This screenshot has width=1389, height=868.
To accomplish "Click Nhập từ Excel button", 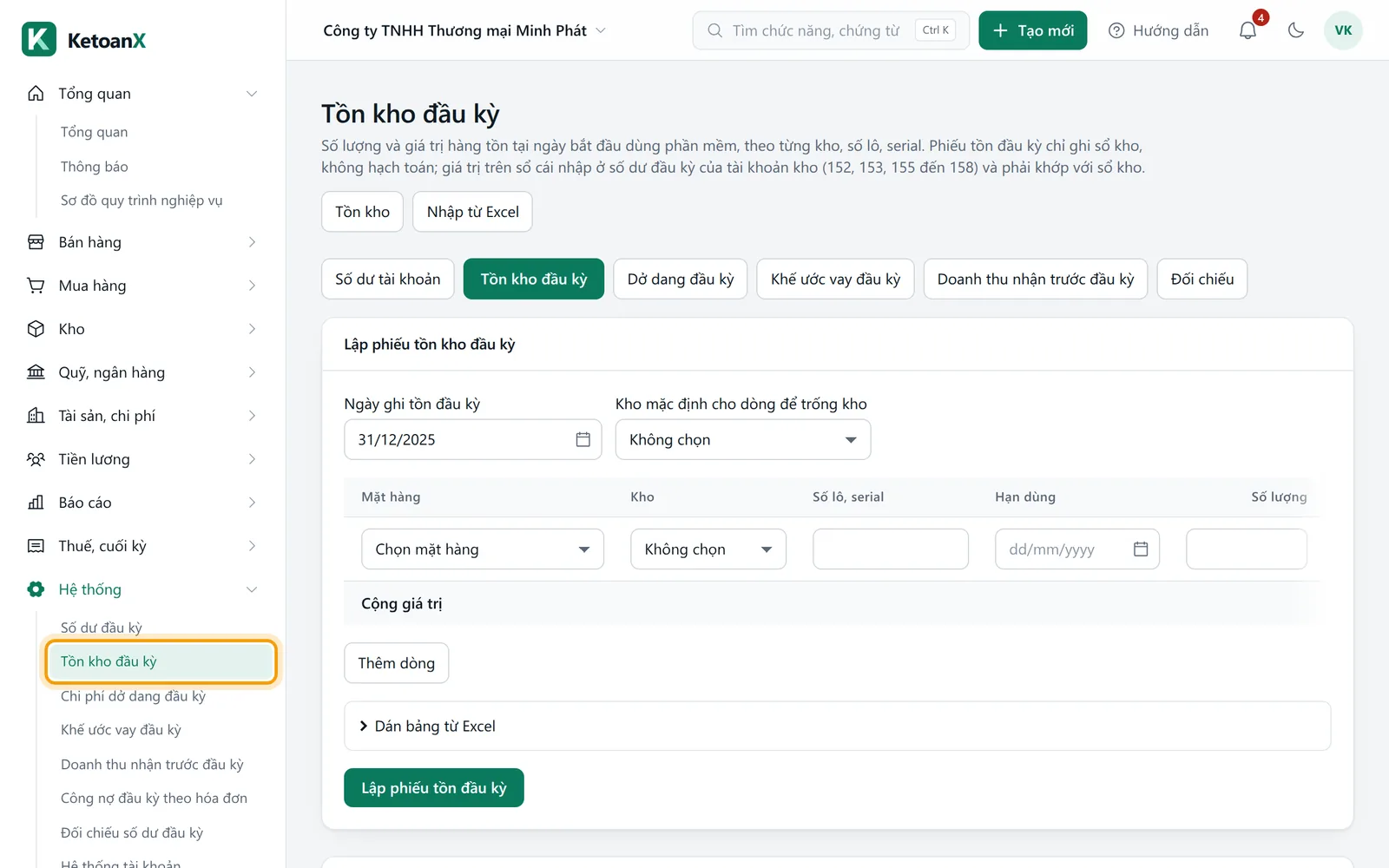I will [473, 212].
